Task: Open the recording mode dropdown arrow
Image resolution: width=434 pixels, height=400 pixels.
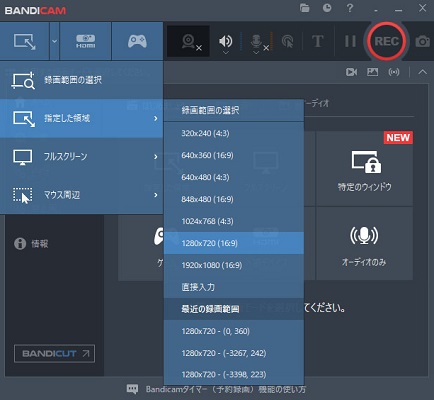Action: (54, 41)
